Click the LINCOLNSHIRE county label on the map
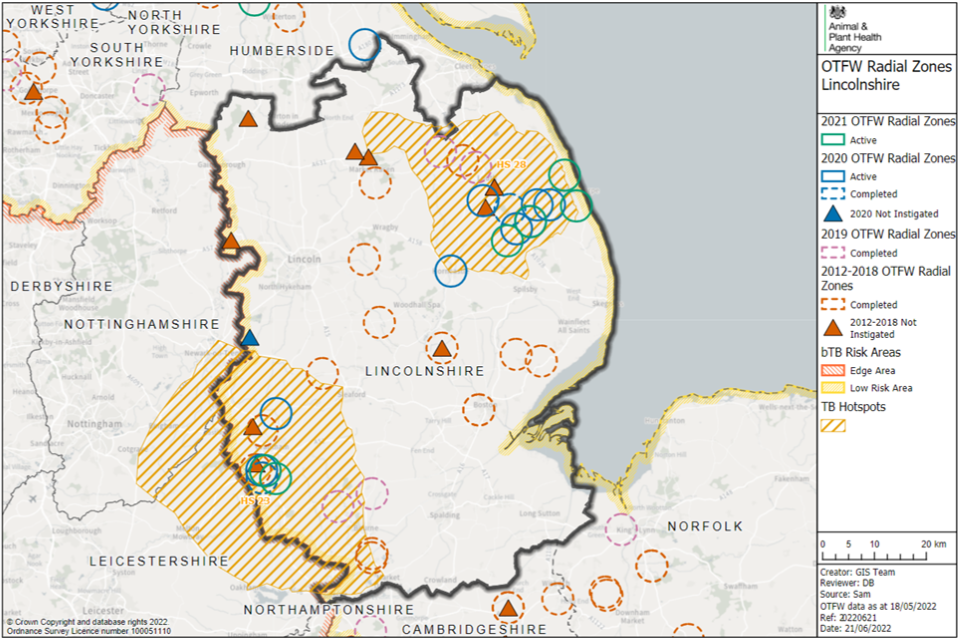The width and height of the screenshot is (960, 640). click(424, 371)
